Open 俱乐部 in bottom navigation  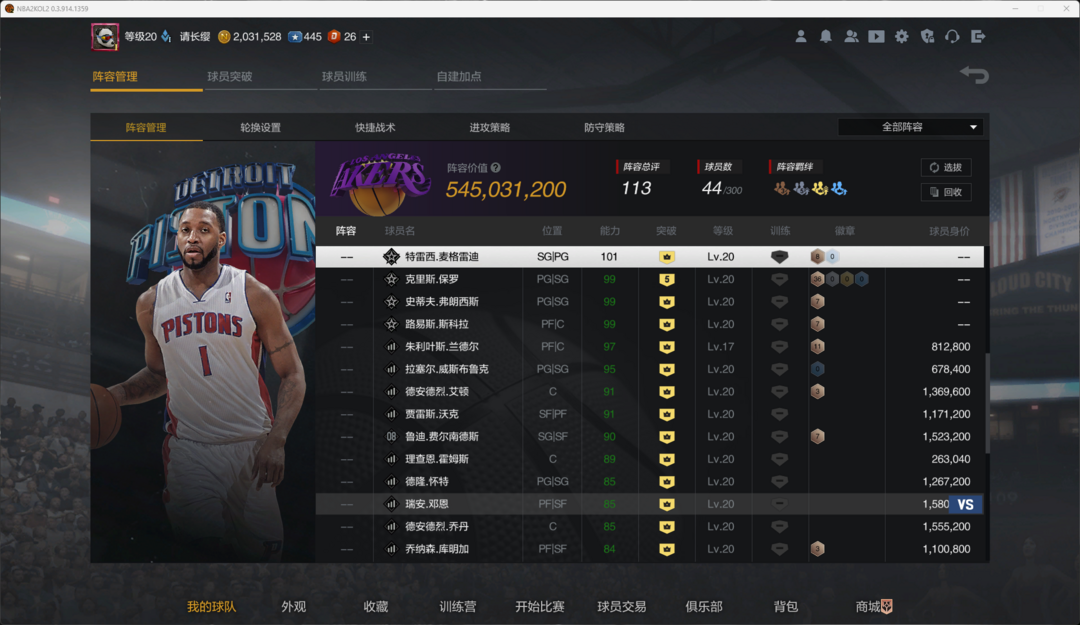click(704, 606)
